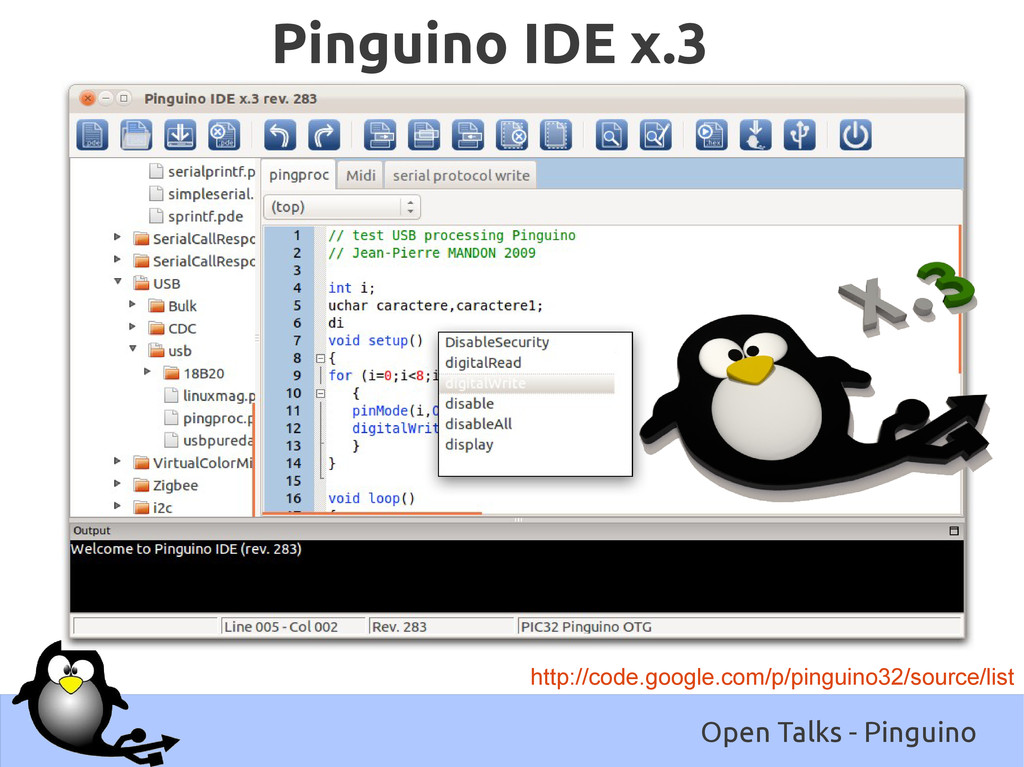The width and height of the screenshot is (1024, 767).
Task: Click code line 6 containing 'di'
Action: click(x=336, y=323)
